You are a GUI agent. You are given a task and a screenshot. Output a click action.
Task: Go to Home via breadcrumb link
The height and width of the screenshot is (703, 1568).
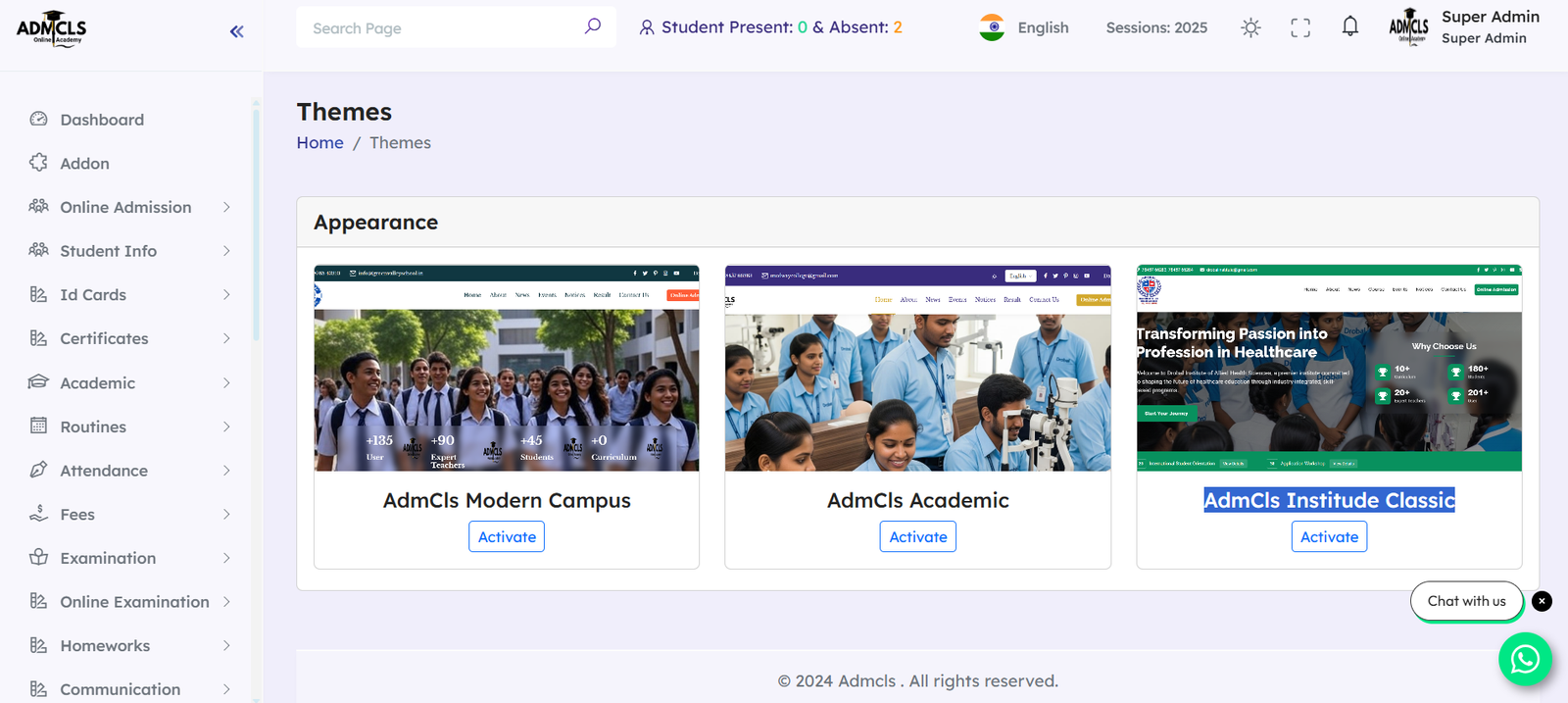coord(319,143)
